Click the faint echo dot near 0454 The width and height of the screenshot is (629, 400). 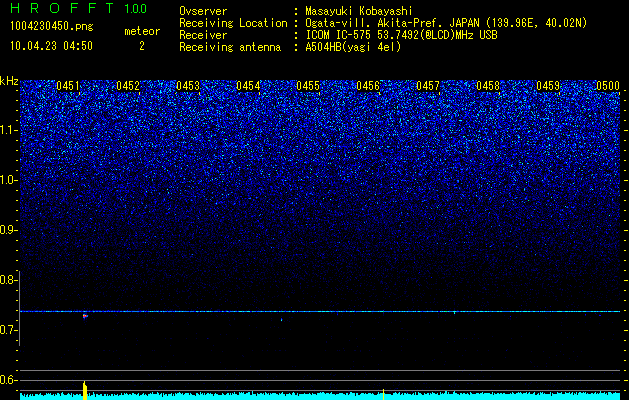(281, 320)
